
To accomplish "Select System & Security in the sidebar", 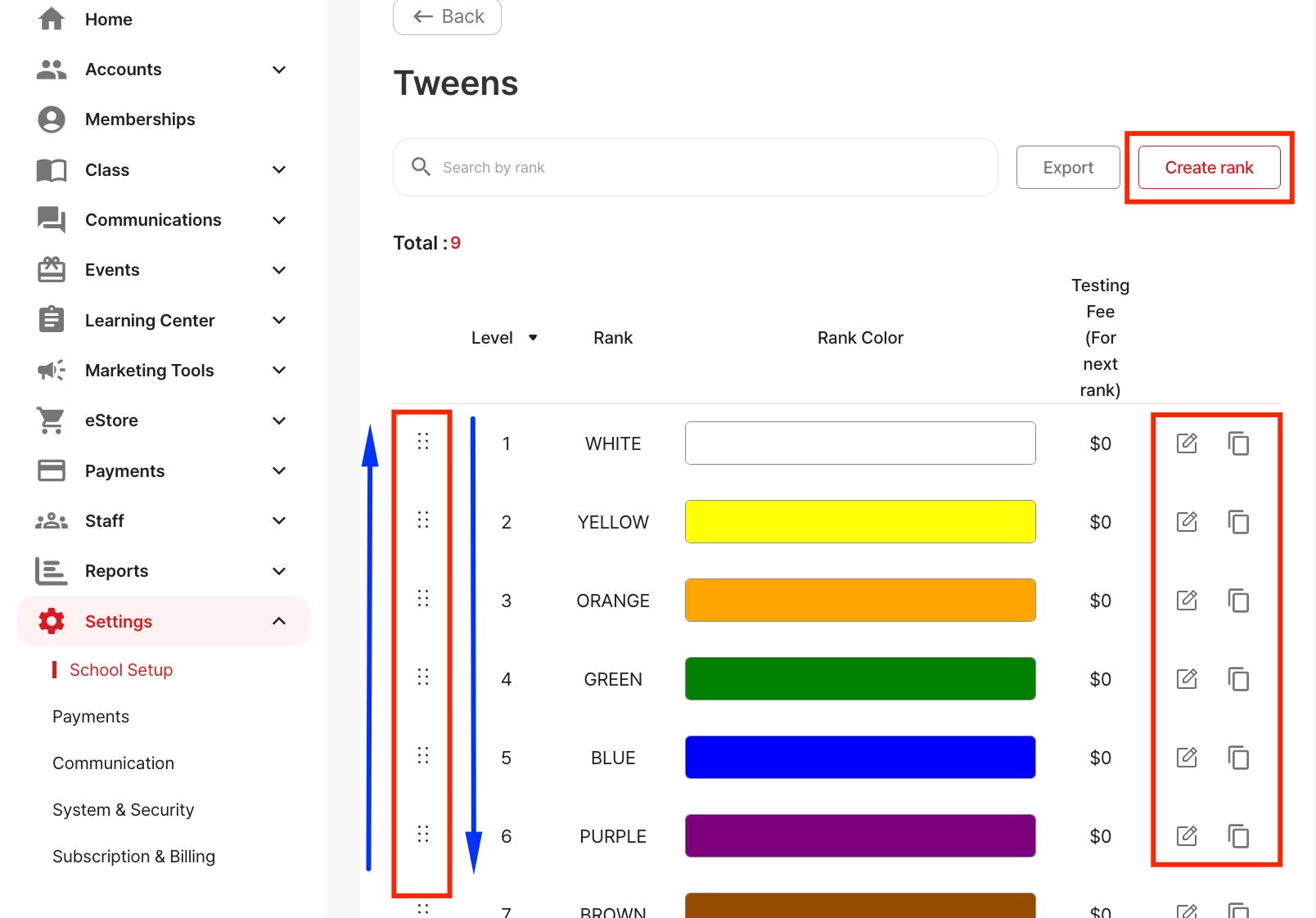I will tap(123, 809).
